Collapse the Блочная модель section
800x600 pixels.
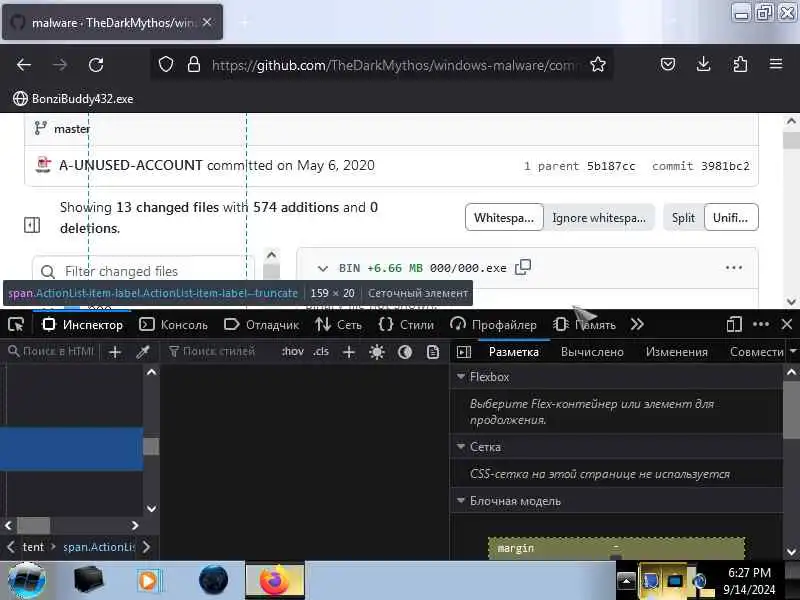(x=461, y=501)
